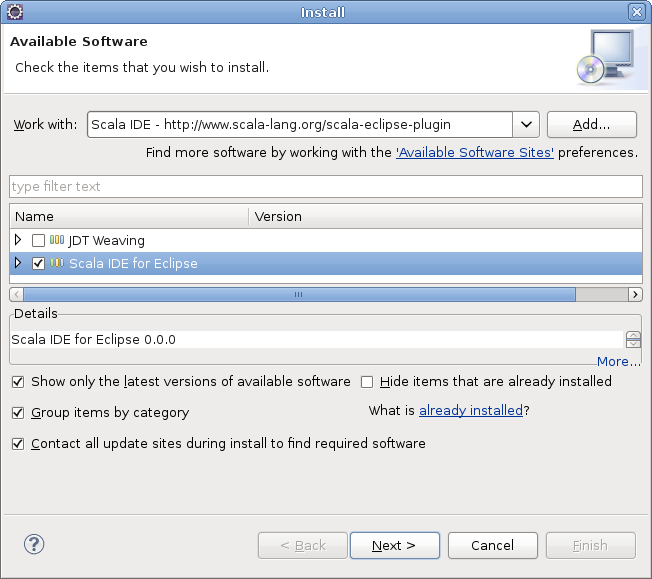The width and height of the screenshot is (652, 579).
Task: Toggle Contact all update sites during install
Action: pyautogui.click(x=18, y=444)
